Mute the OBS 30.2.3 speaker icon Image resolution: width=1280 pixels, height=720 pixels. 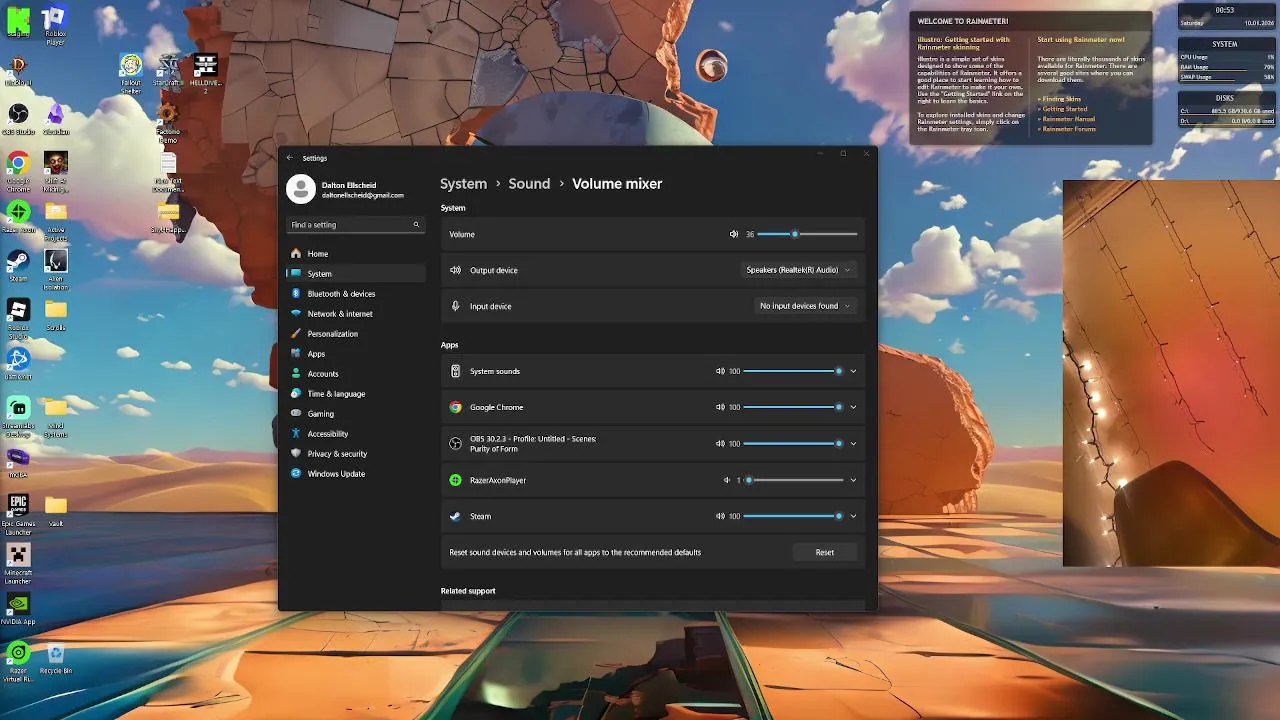tap(720, 443)
